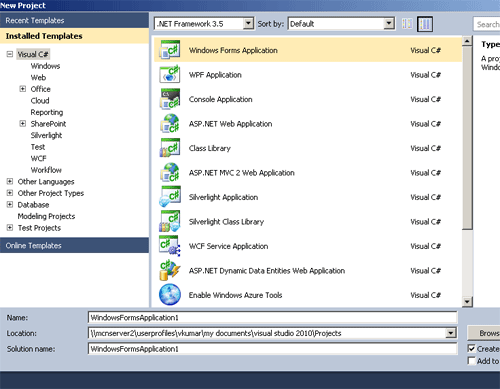The width and height of the screenshot is (500, 389).
Task: Expand the Office tree node
Action: [x=23, y=89]
